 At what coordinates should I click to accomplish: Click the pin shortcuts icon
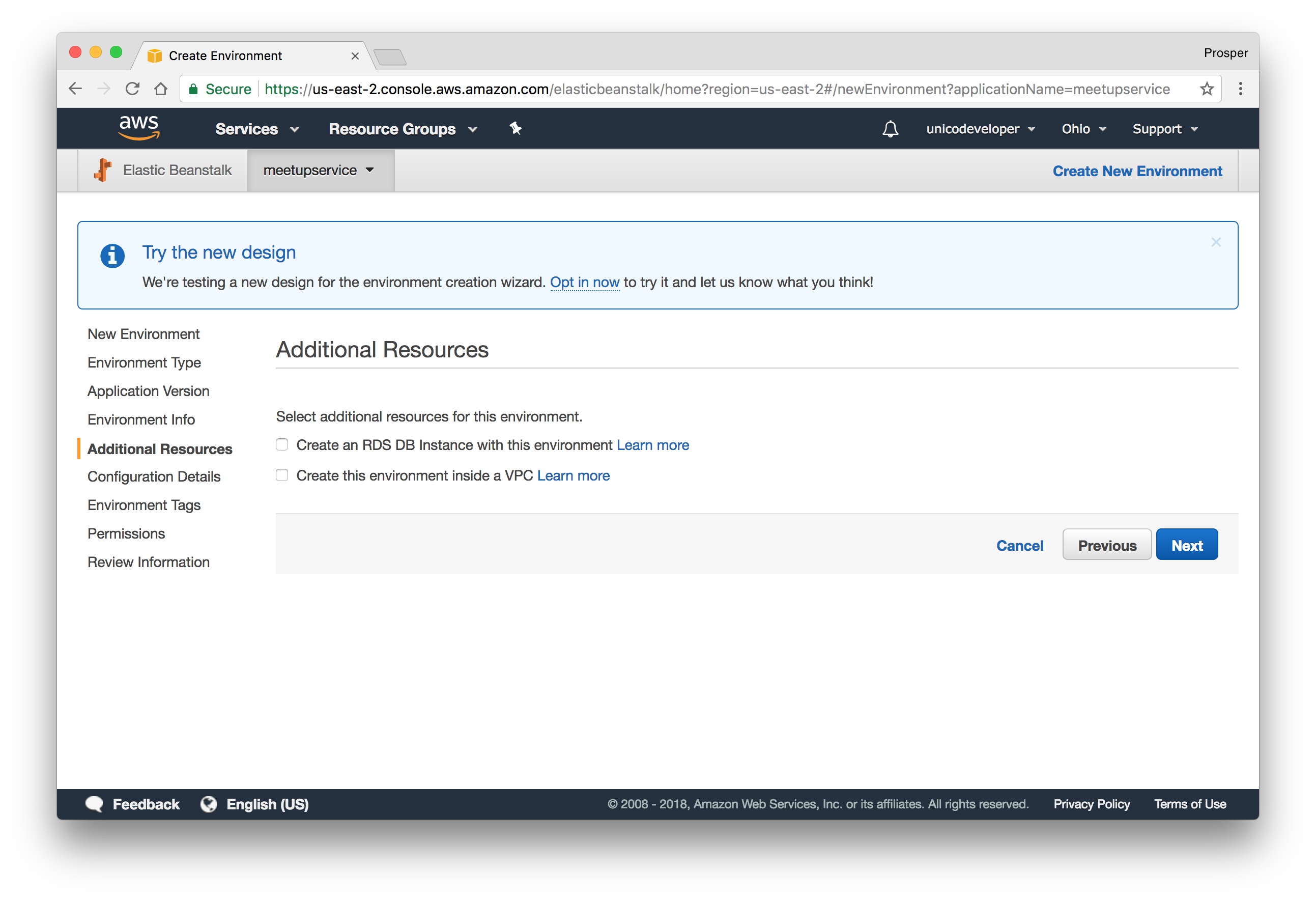(x=514, y=129)
